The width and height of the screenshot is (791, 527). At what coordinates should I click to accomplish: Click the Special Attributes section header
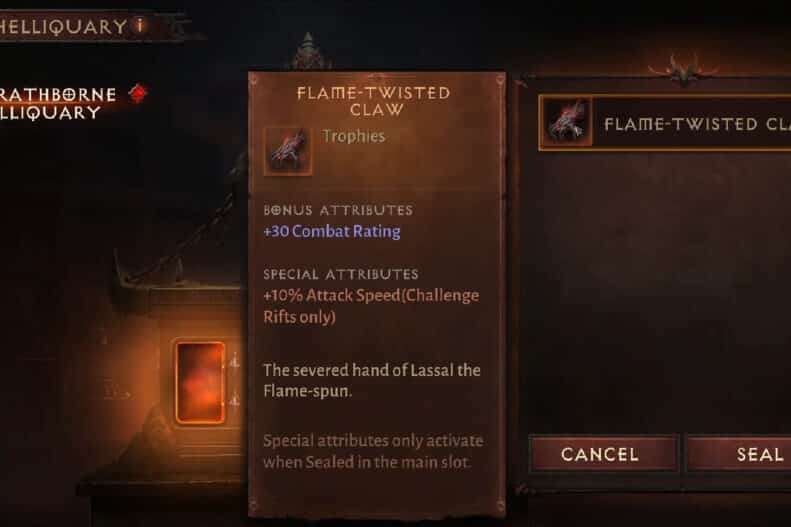[341, 274]
